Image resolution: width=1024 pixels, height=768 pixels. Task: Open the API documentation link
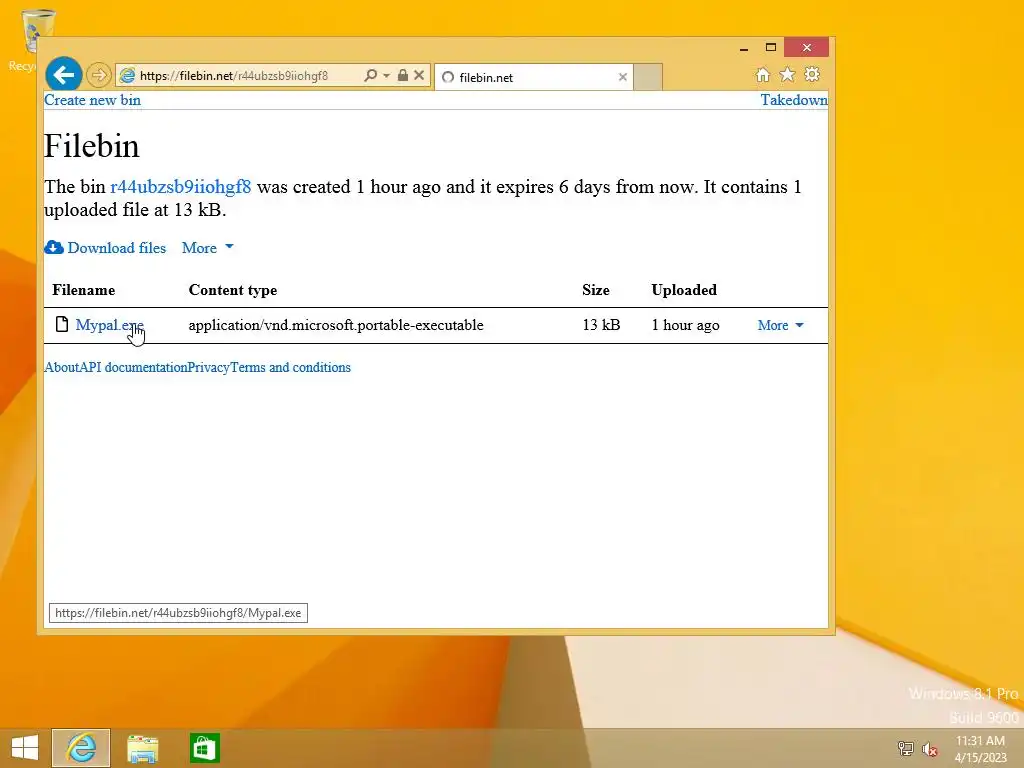coord(133,367)
